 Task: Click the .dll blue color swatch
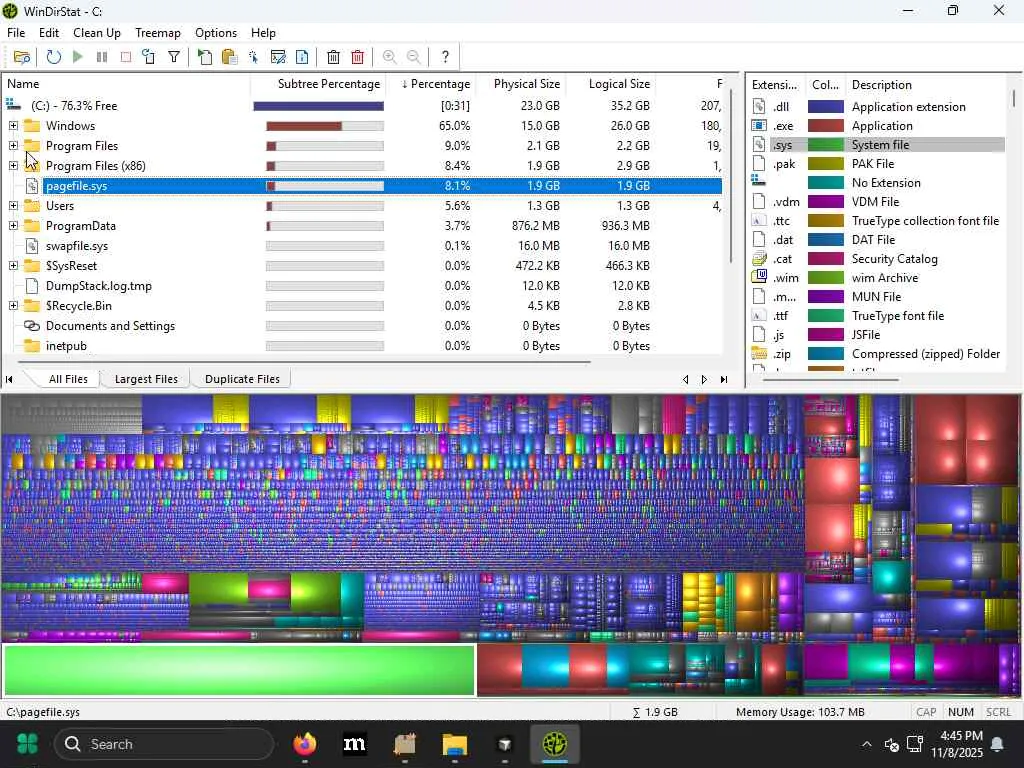coord(825,106)
